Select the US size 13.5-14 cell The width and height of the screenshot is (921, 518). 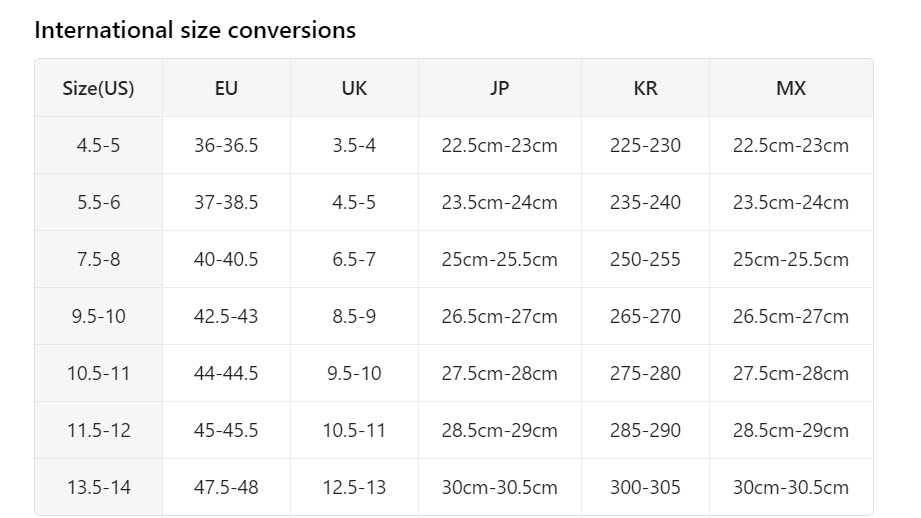(x=98, y=487)
